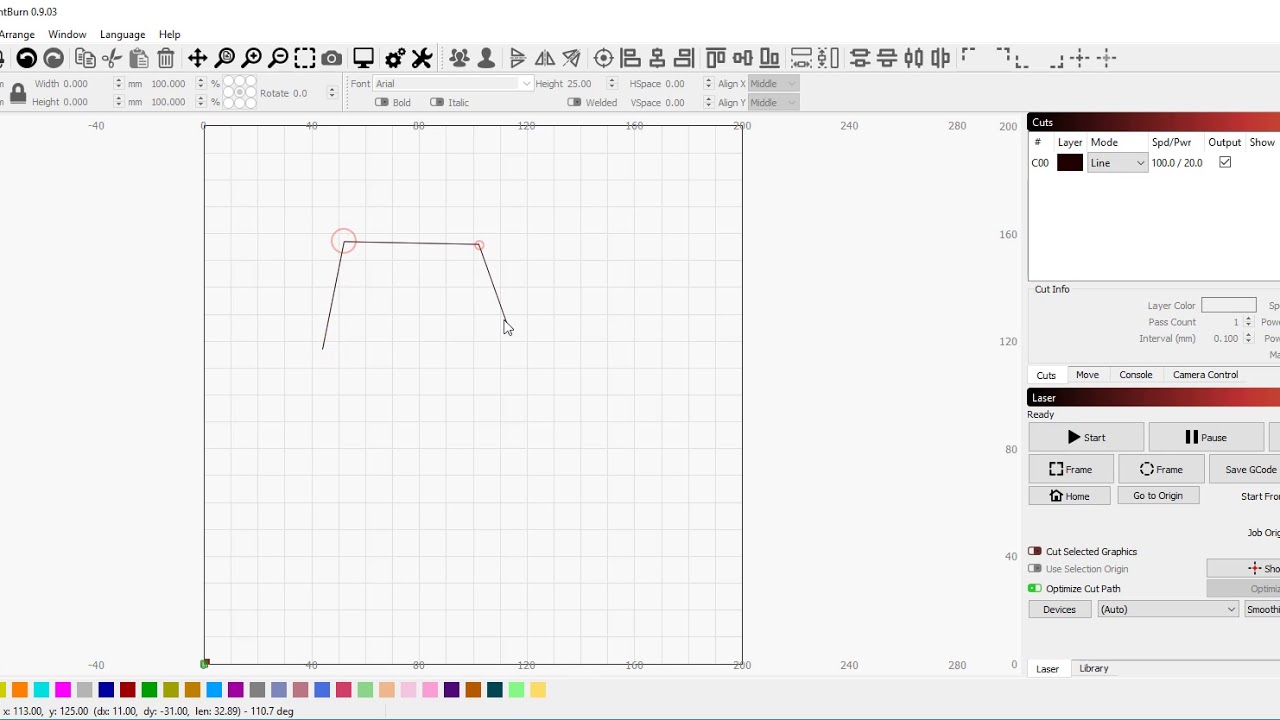Click the lock aspect ratio padlock icon
The width and height of the screenshot is (1280, 720).
click(18, 94)
